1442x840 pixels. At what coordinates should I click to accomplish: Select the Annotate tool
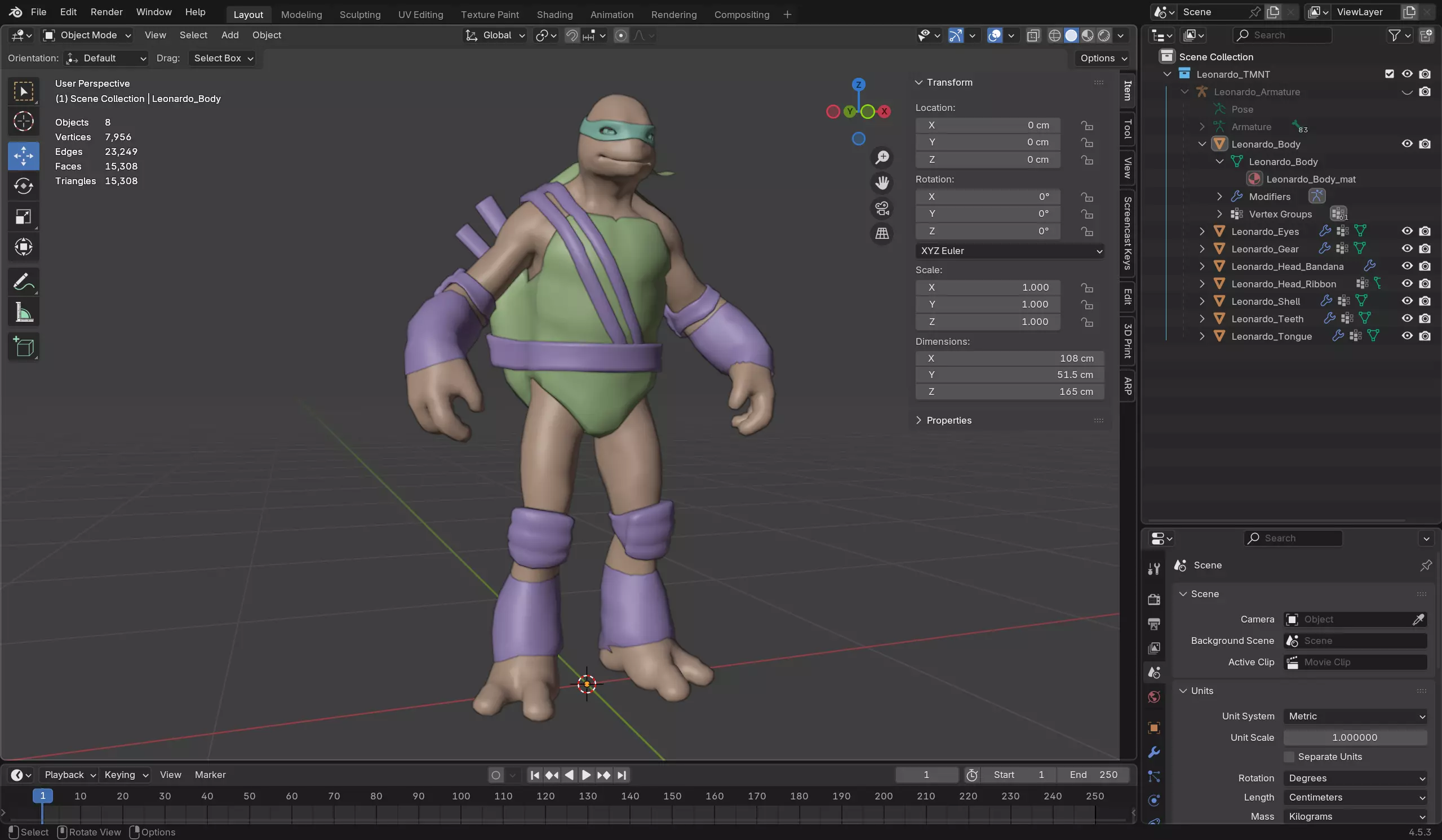24,282
